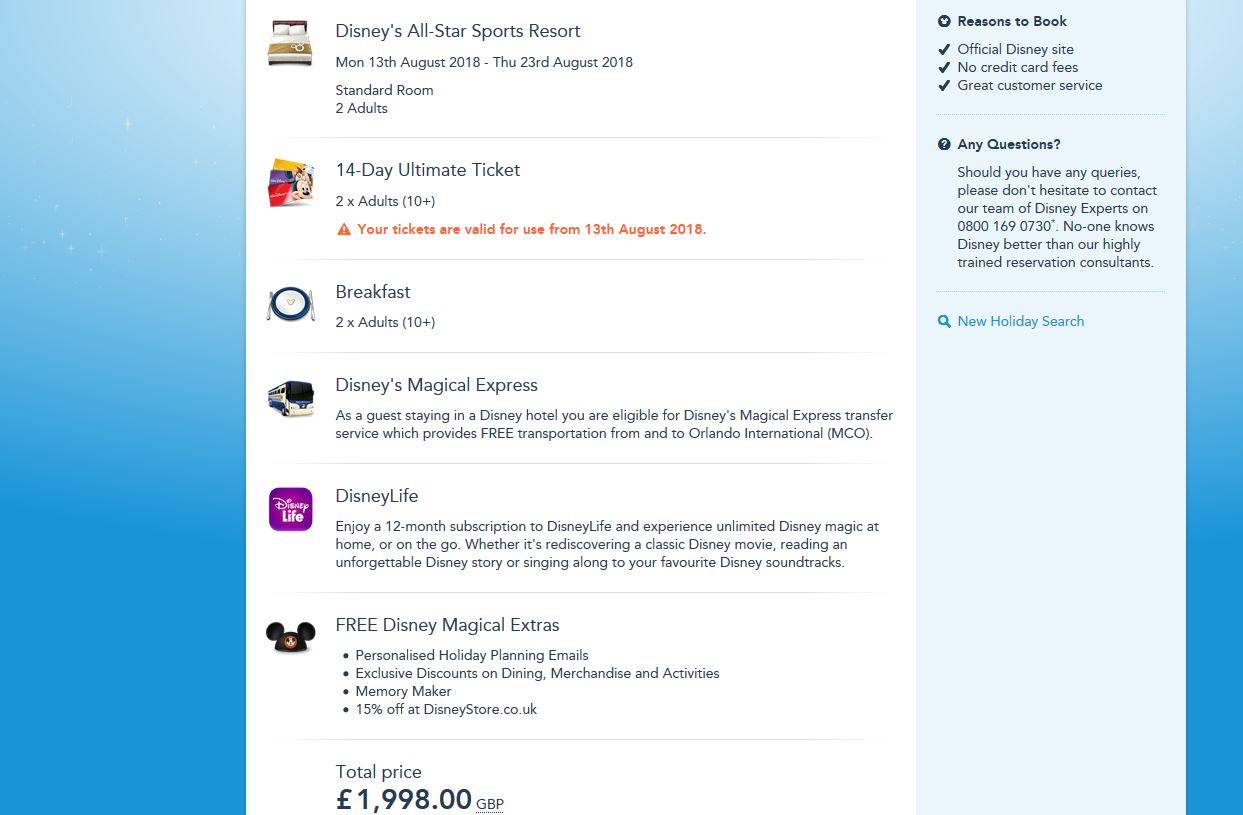
Task: Open the New Holiday Search link
Action: (x=1020, y=321)
